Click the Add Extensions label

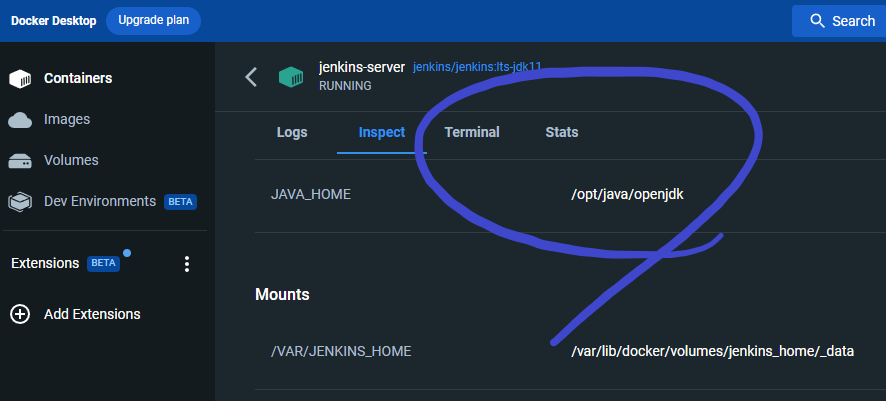pyautogui.click(x=92, y=314)
